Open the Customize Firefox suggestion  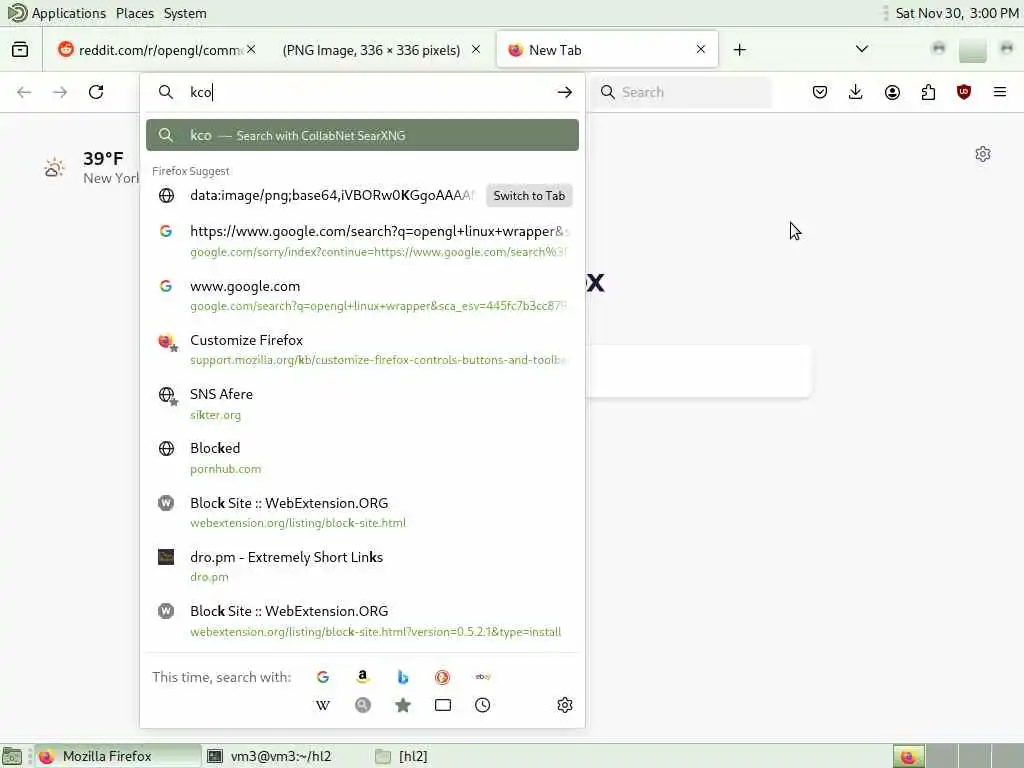tap(362, 349)
